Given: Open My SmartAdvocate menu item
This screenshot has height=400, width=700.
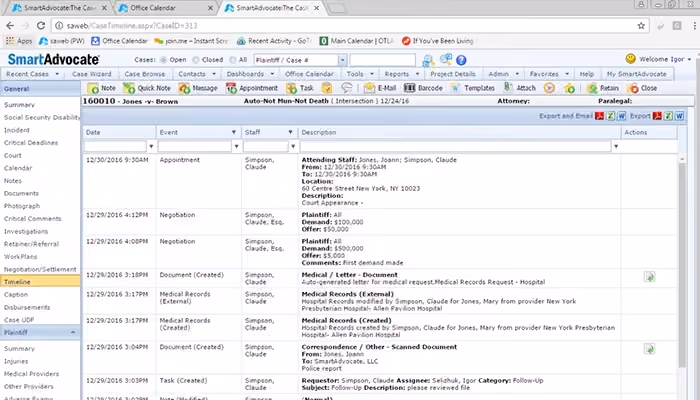Looking at the screenshot, I should 636,74.
